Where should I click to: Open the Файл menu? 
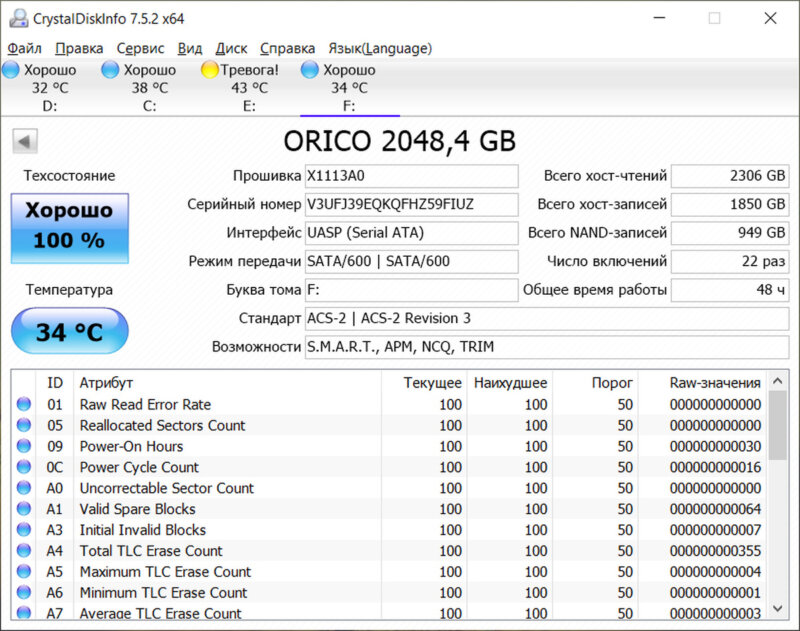tap(24, 48)
